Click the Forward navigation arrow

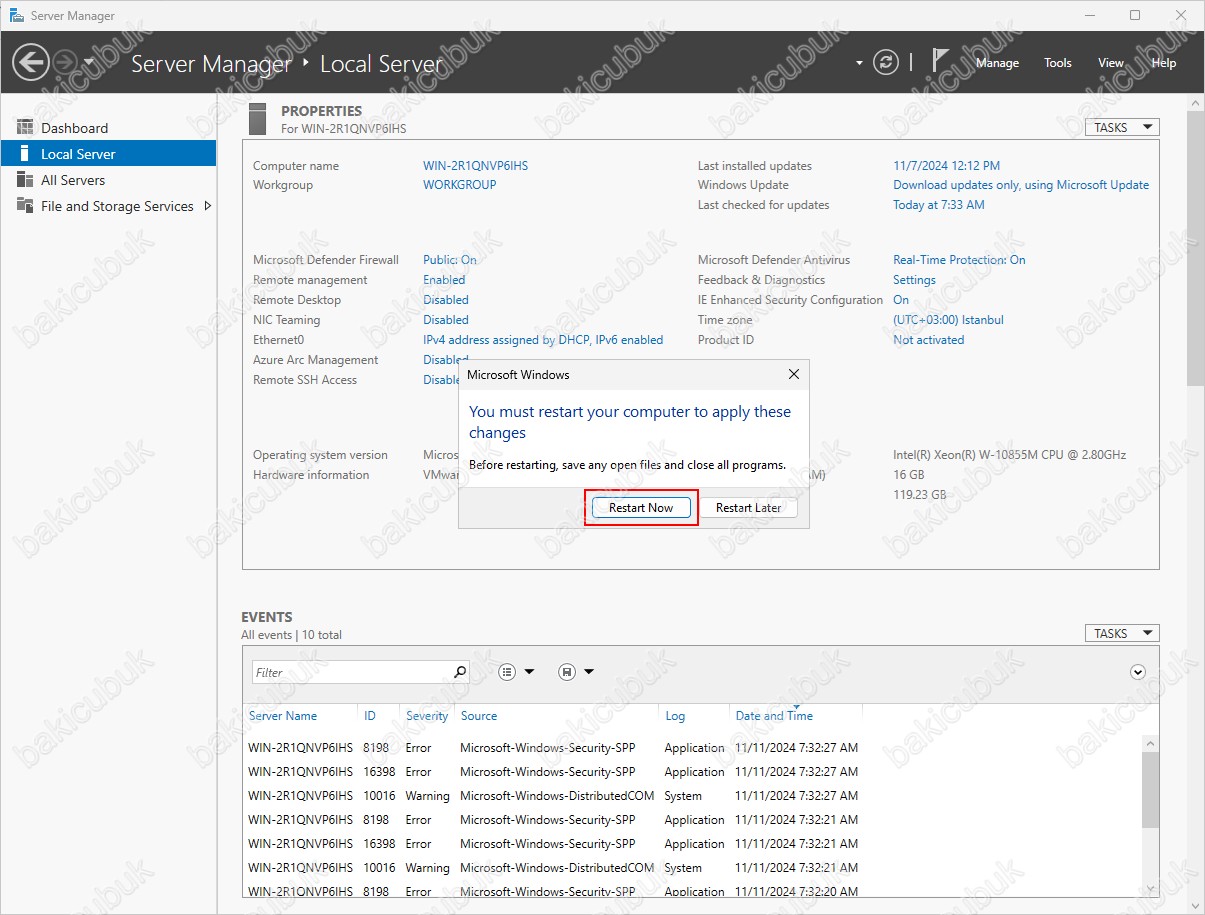click(64, 62)
